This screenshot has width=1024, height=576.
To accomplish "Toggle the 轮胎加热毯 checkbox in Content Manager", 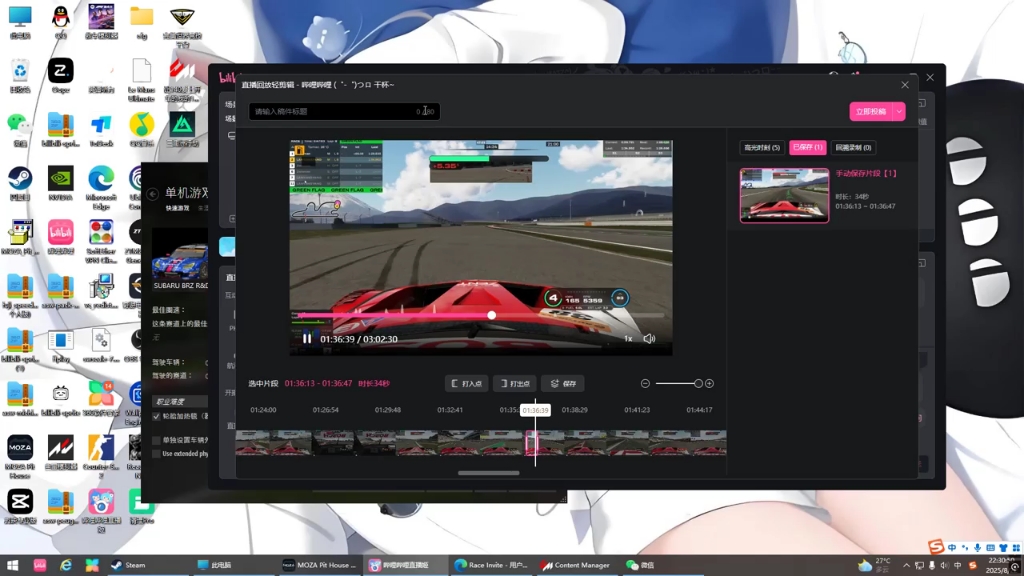I will click(156, 416).
